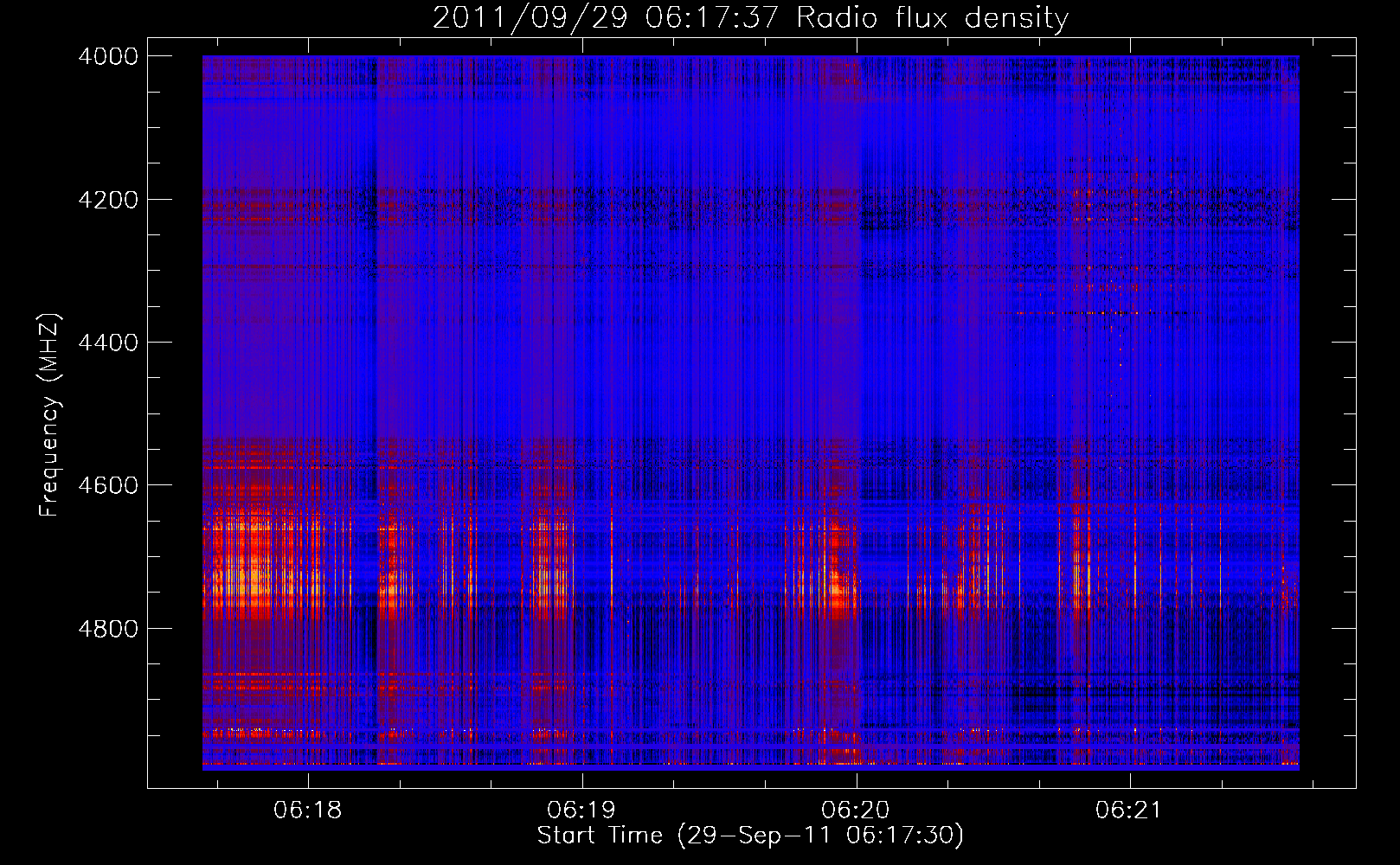1400x865 pixels.
Task: Click the 06:18 time axis label
Action: 308,811
